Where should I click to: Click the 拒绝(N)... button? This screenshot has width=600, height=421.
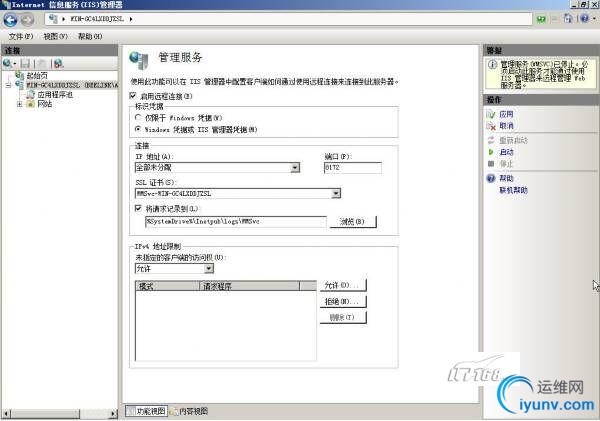(x=343, y=302)
